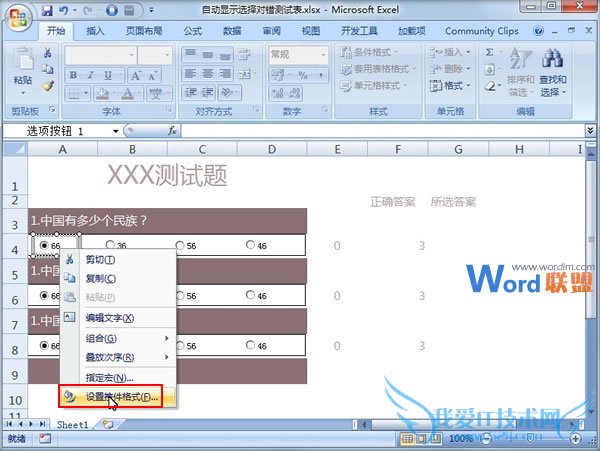This screenshot has height=451, width=600.
Task: Select the Sheet1 worksheet tab
Action: point(72,425)
